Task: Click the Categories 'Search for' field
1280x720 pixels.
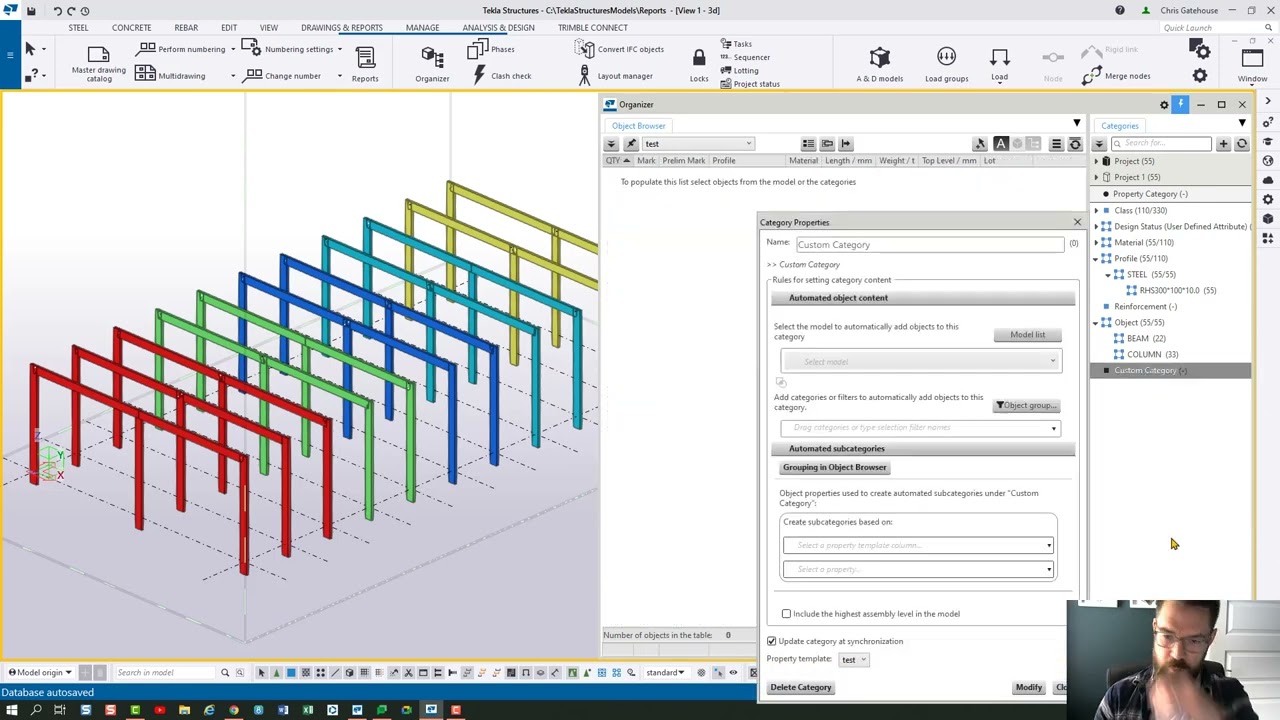Action: coord(1160,144)
